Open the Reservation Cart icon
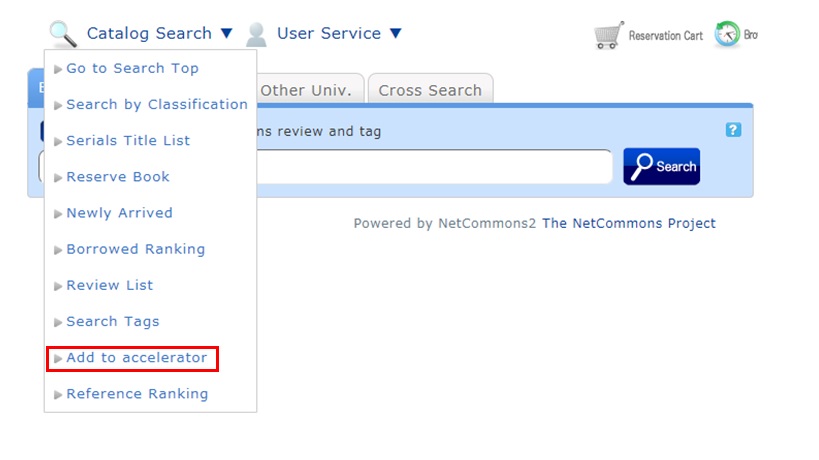 (608, 35)
